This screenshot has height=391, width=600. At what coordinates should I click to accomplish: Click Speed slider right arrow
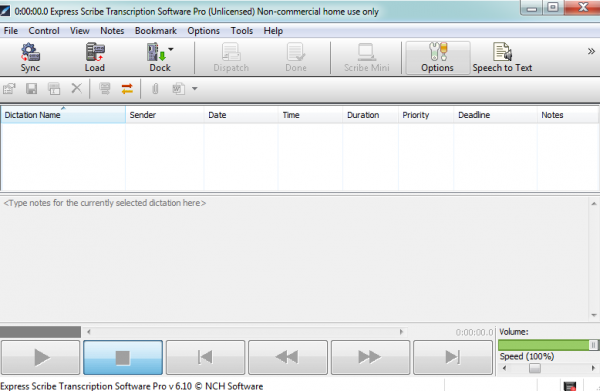[593, 368]
